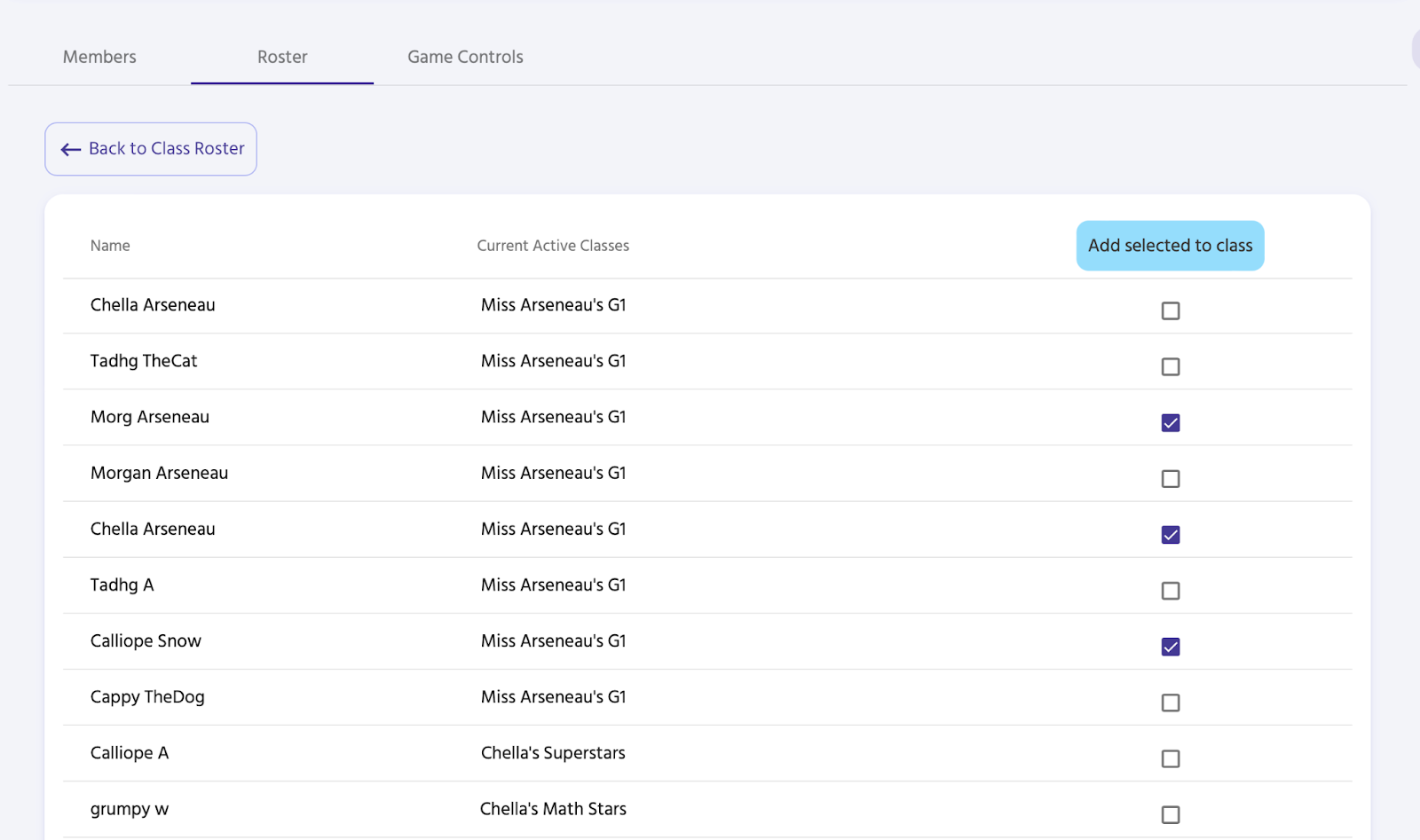The height and width of the screenshot is (840, 1420).
Task: Click the Calliope Snow student name
Action: (x=146, y=641)
